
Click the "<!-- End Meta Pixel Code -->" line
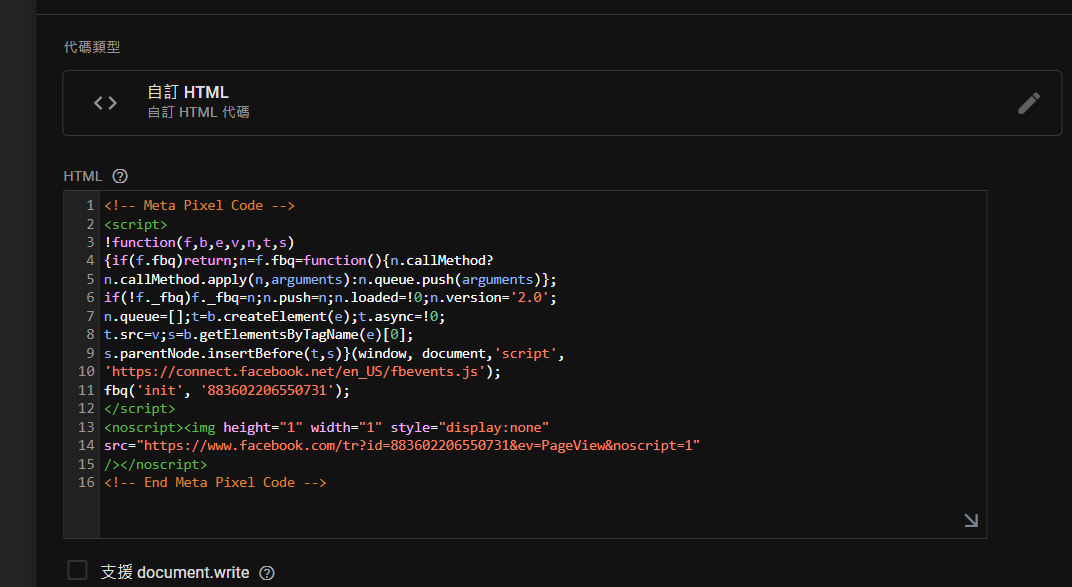(215, 482)
